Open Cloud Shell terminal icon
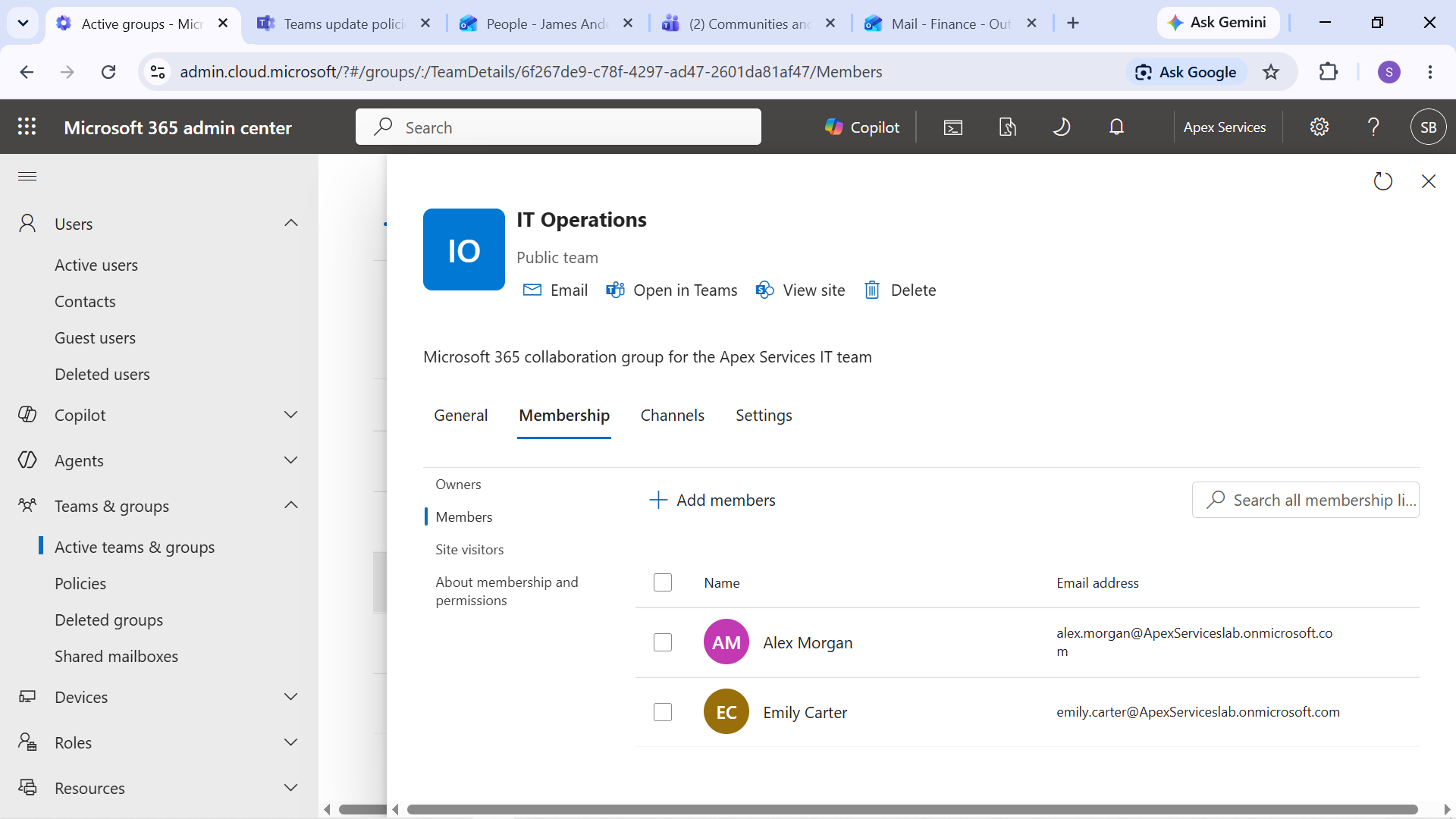This screenshot has width=1456, height=819. [953, 127]
